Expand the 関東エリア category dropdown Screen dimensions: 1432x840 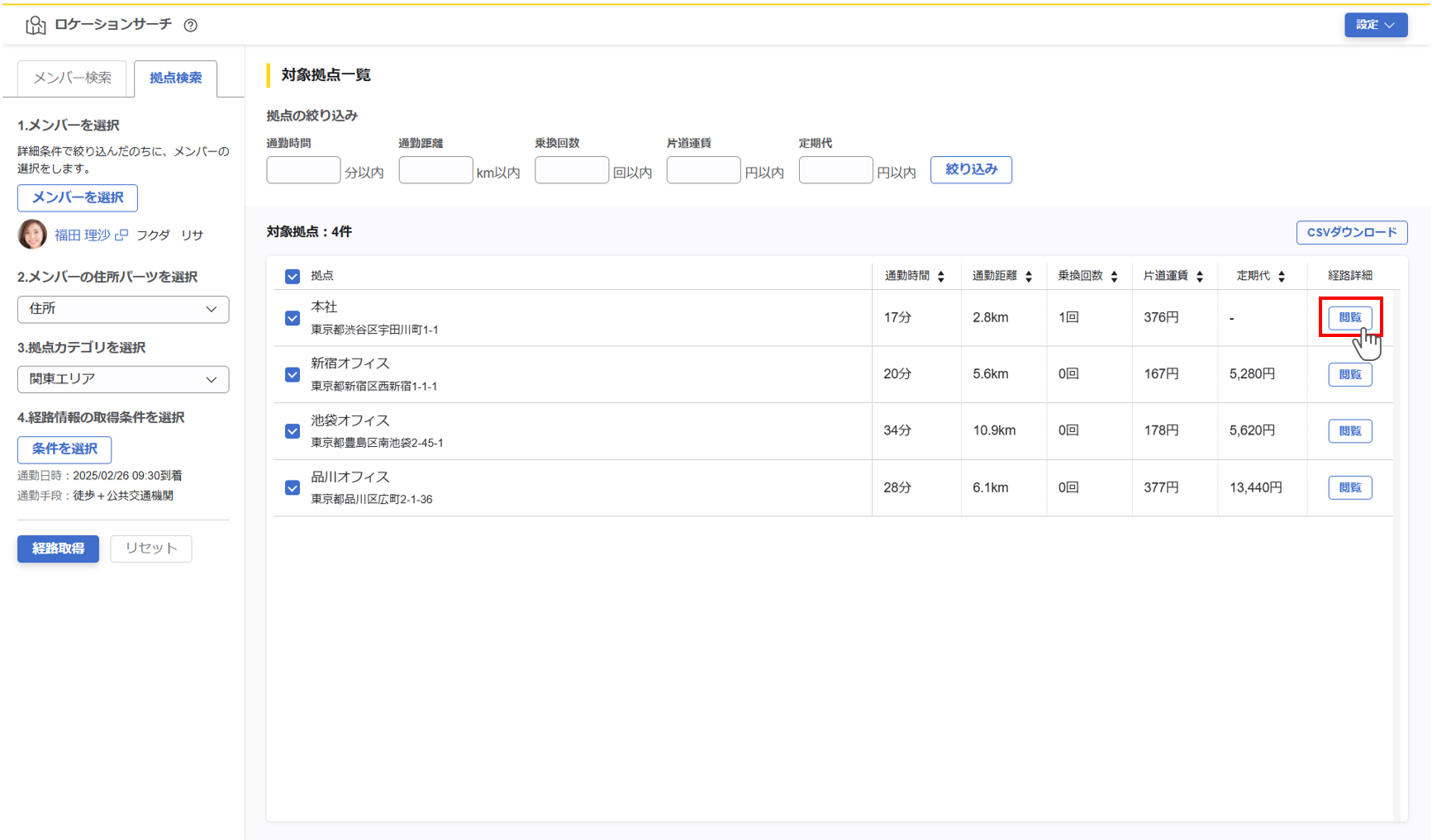point(123,379)
